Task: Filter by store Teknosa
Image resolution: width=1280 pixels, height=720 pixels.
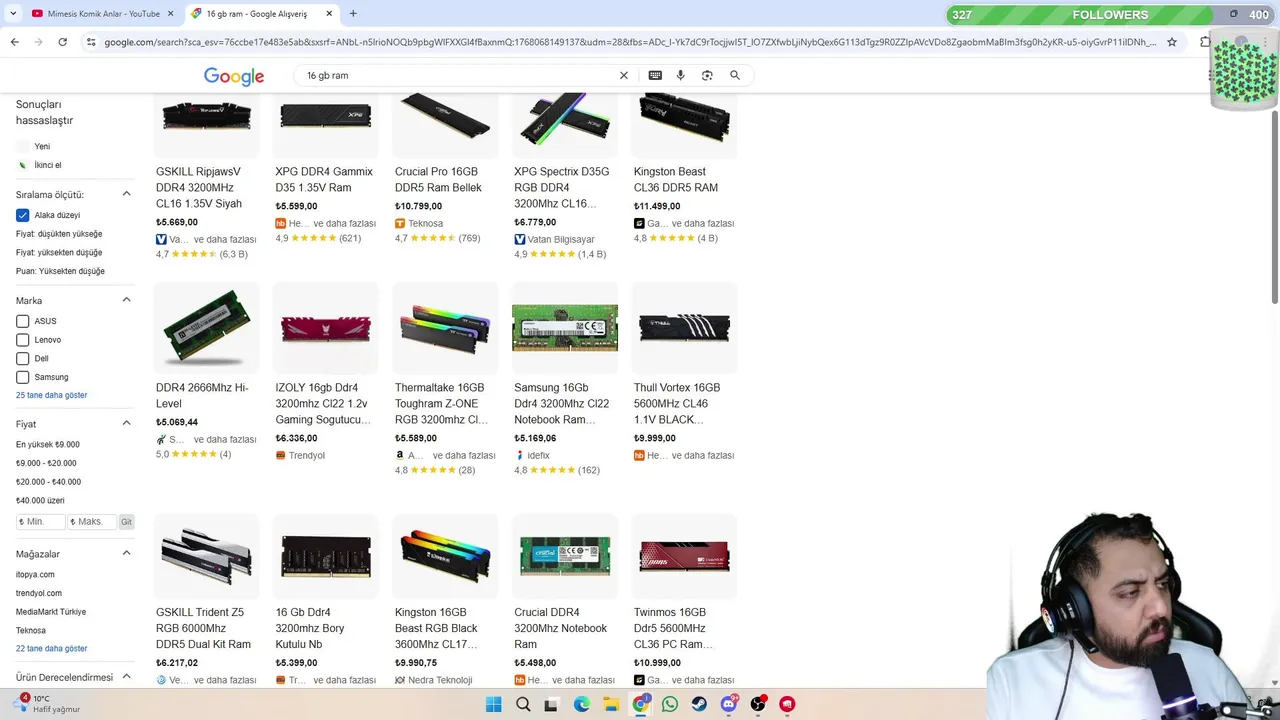Action: click(31, 630)
